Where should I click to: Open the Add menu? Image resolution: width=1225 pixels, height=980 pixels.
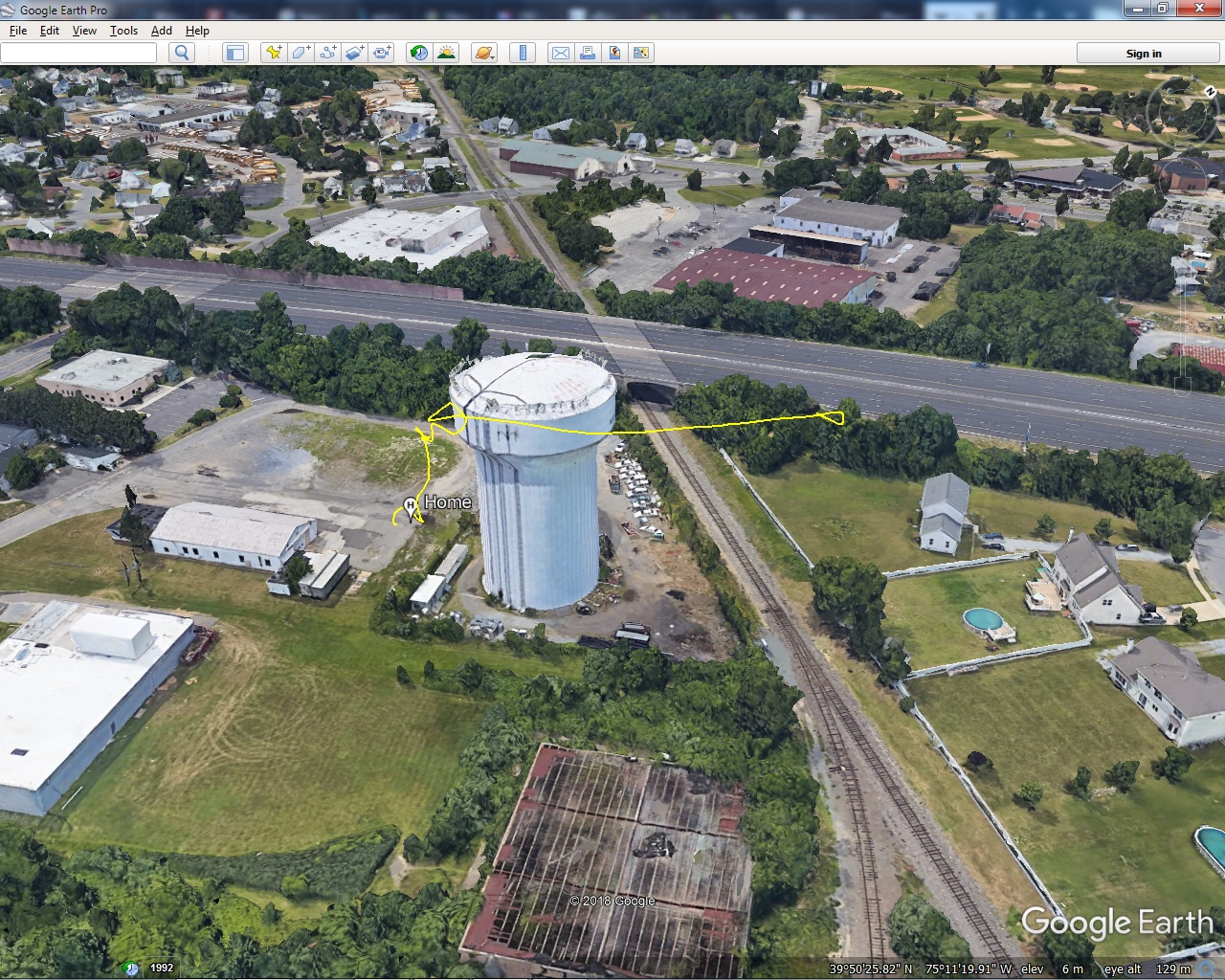coord(162,30)
